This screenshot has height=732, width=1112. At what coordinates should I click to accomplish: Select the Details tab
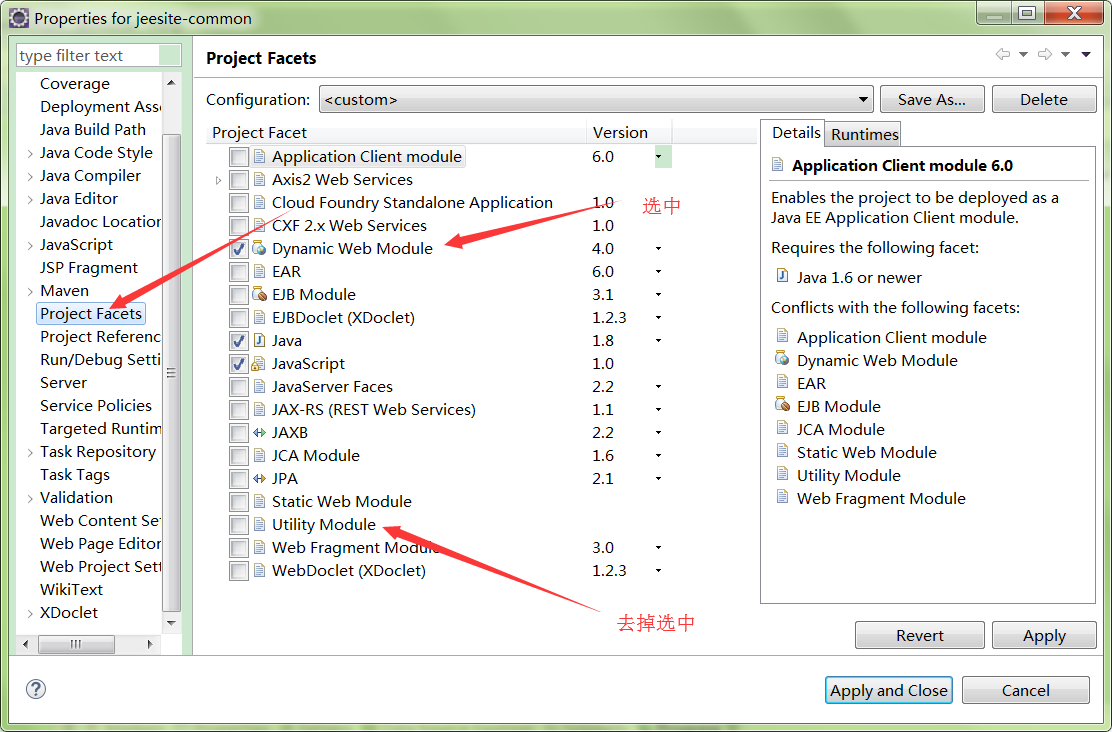pos(795,132)
